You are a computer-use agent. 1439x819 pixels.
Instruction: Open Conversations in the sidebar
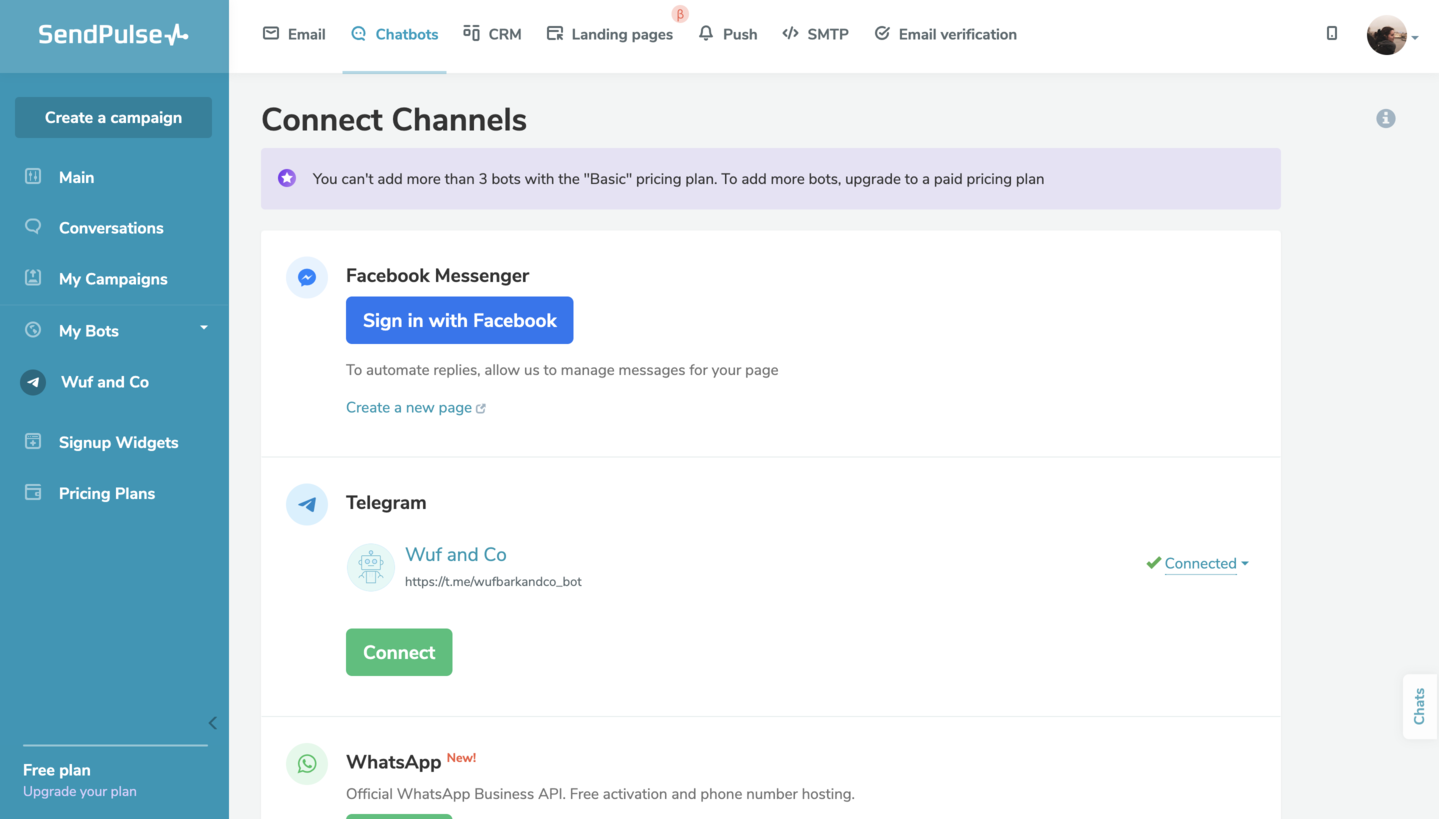tap(111, 228)
